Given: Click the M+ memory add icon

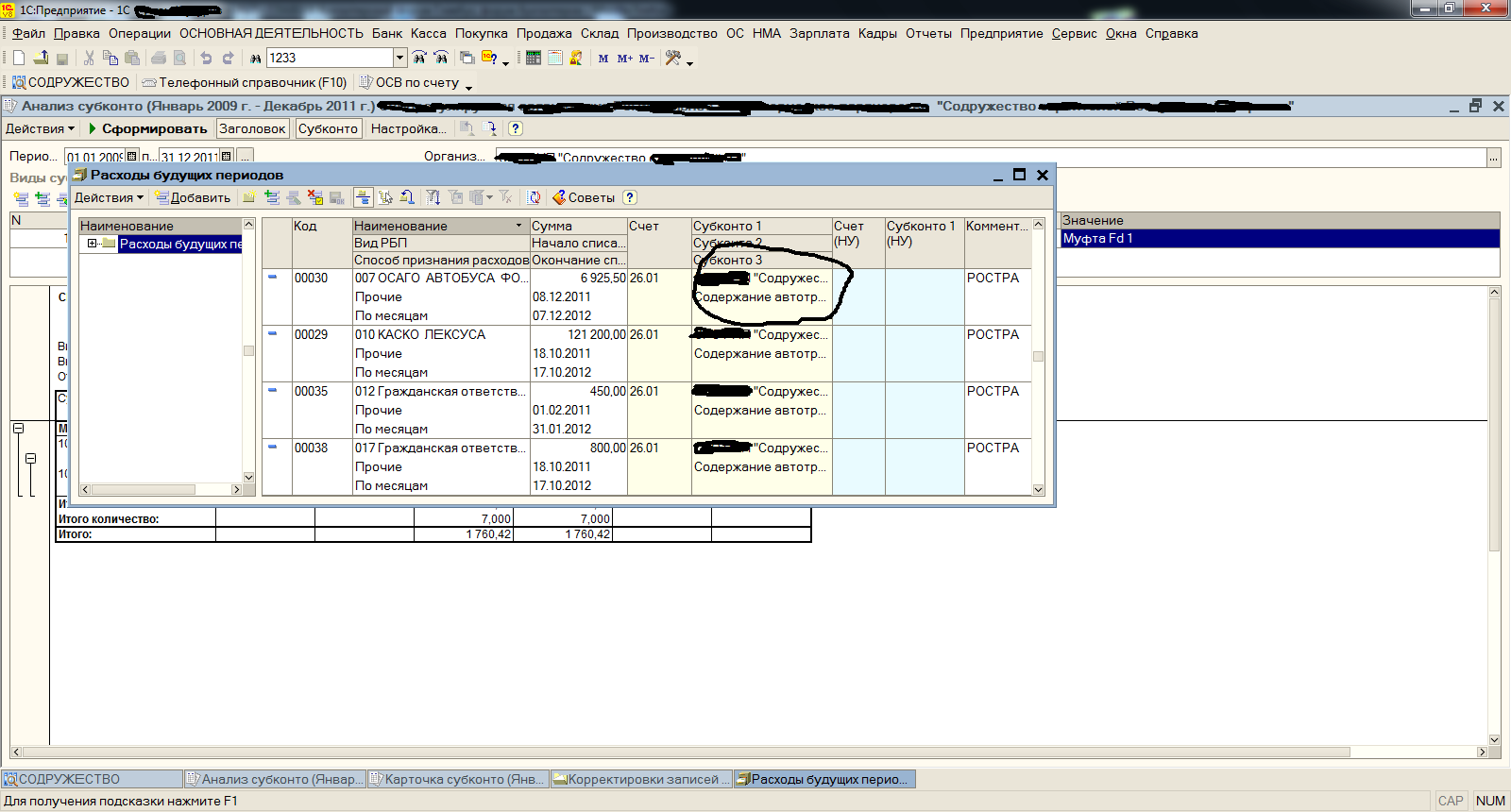Looking at the screenshot, I should [x=625, y=59].
